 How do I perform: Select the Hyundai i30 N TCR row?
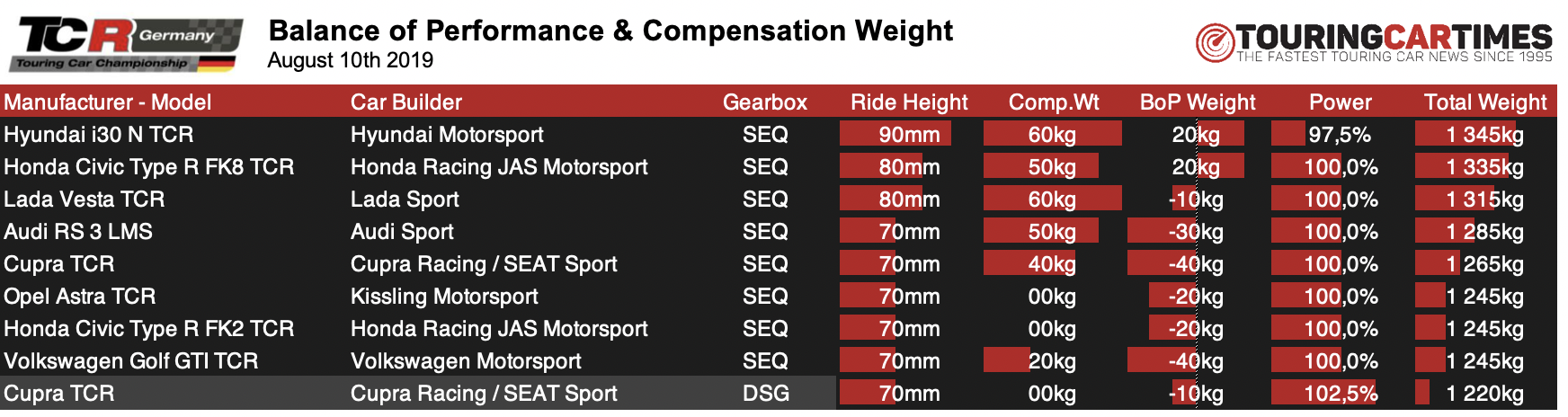coord(779,135)
